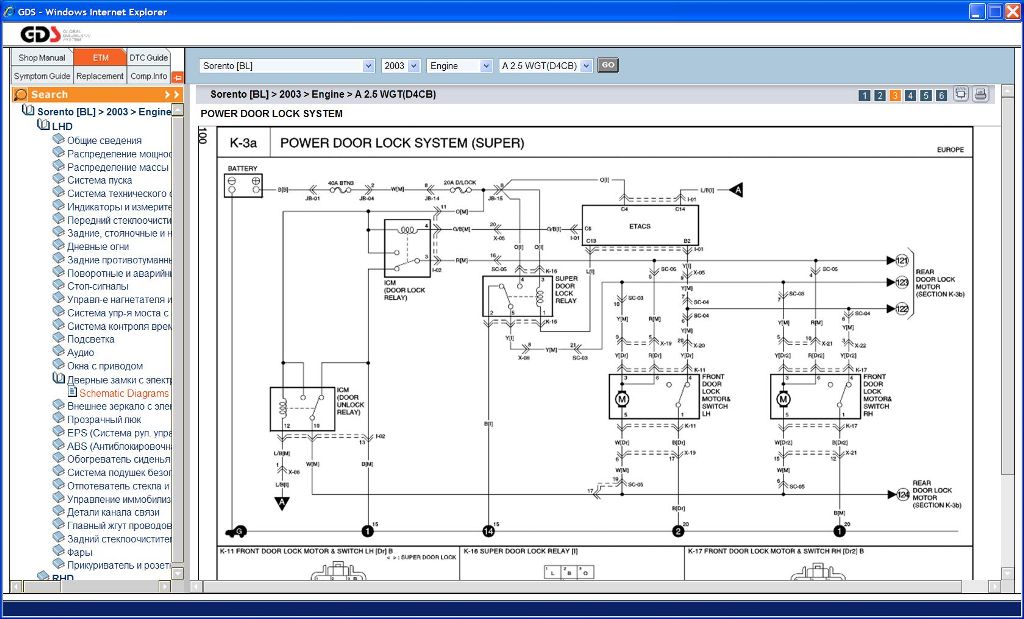Open the vehicle model dropdown Sorento [BL]
The width and height of the screenshot is (1024, 619).
(286, 65)
